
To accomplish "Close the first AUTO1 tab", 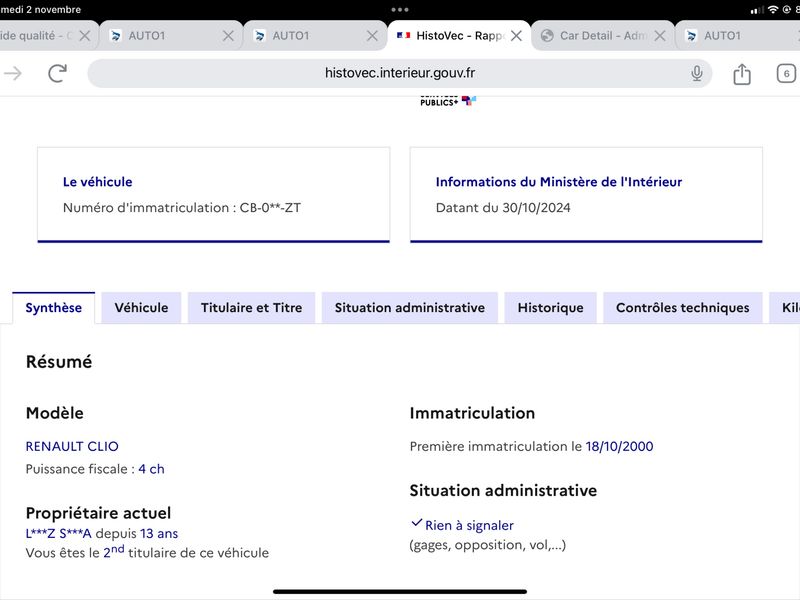I will [229, 36].
